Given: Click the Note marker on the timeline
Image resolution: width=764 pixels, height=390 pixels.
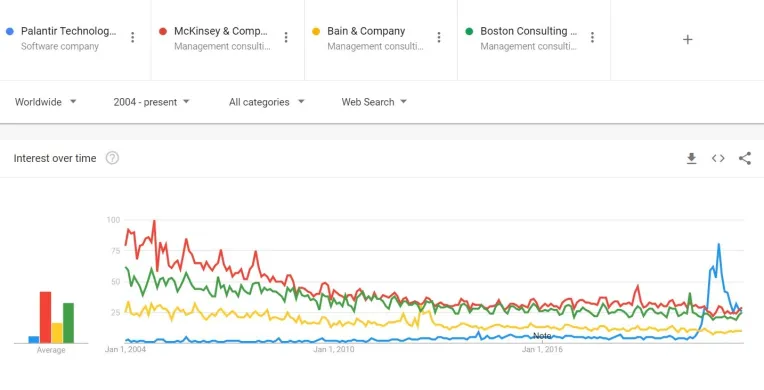Looking at the screenshot, I should (542, 336).
